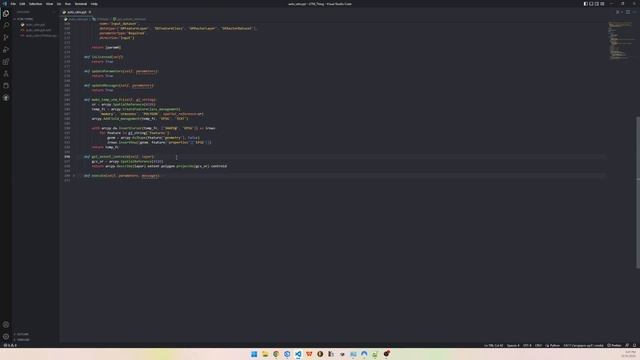Viewport: 640px width, 360px height.
Task: Click the Python language mode in the status bar
Action: click(553, 345)
